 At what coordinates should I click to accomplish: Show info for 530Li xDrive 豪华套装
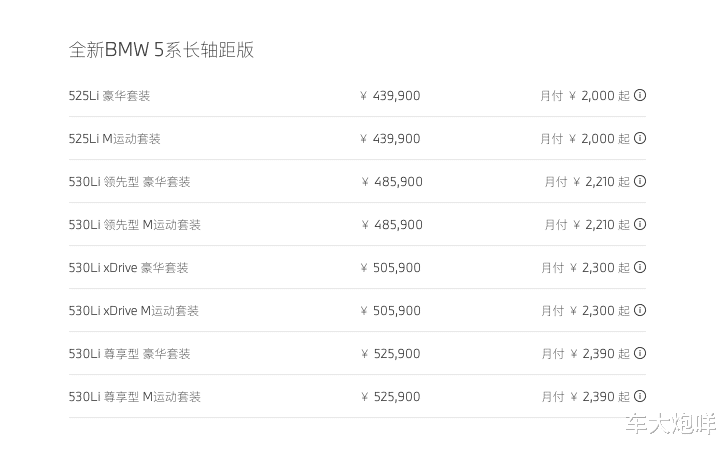coord(640,268)
